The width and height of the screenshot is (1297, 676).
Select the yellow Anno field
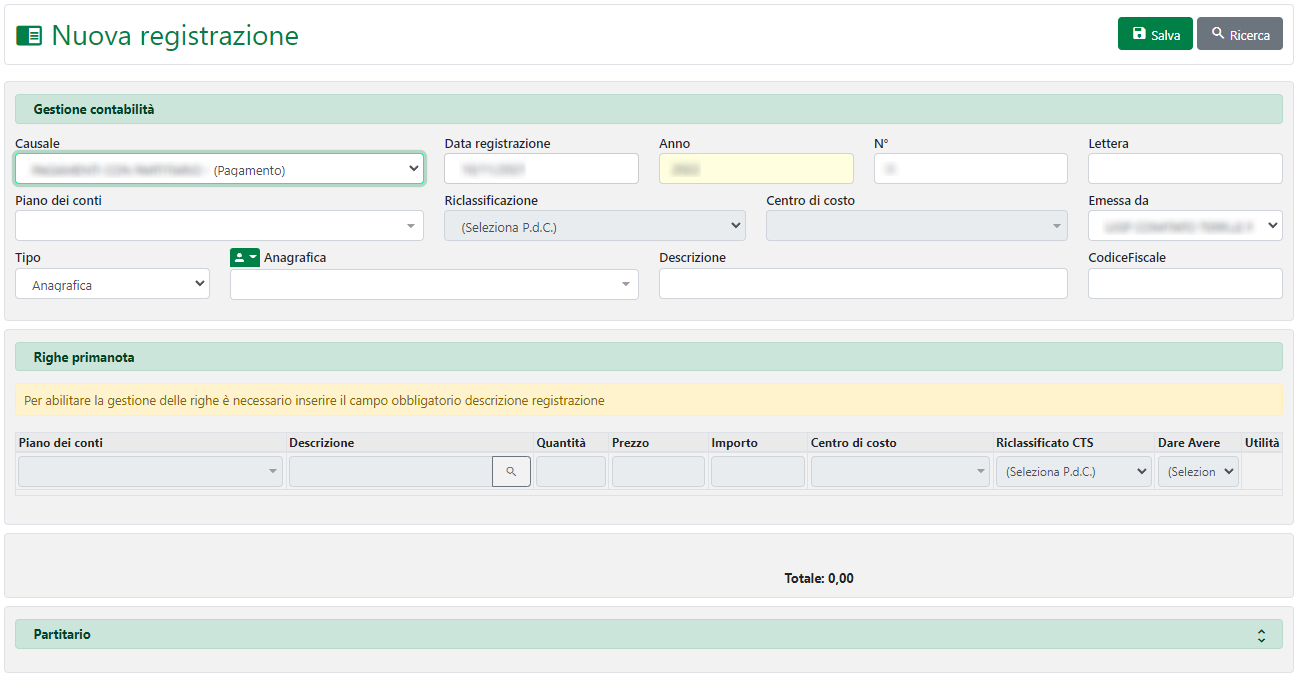pos(756,169)
